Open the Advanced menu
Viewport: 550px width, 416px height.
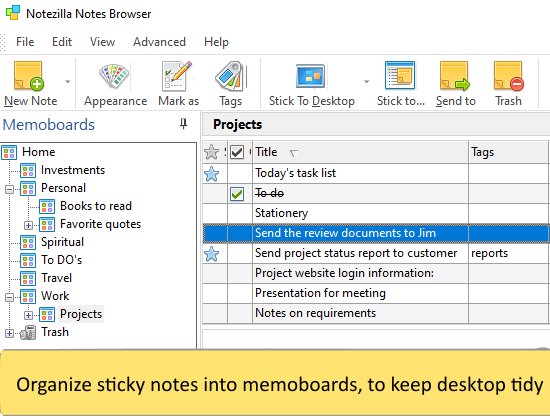click(159, 42)
